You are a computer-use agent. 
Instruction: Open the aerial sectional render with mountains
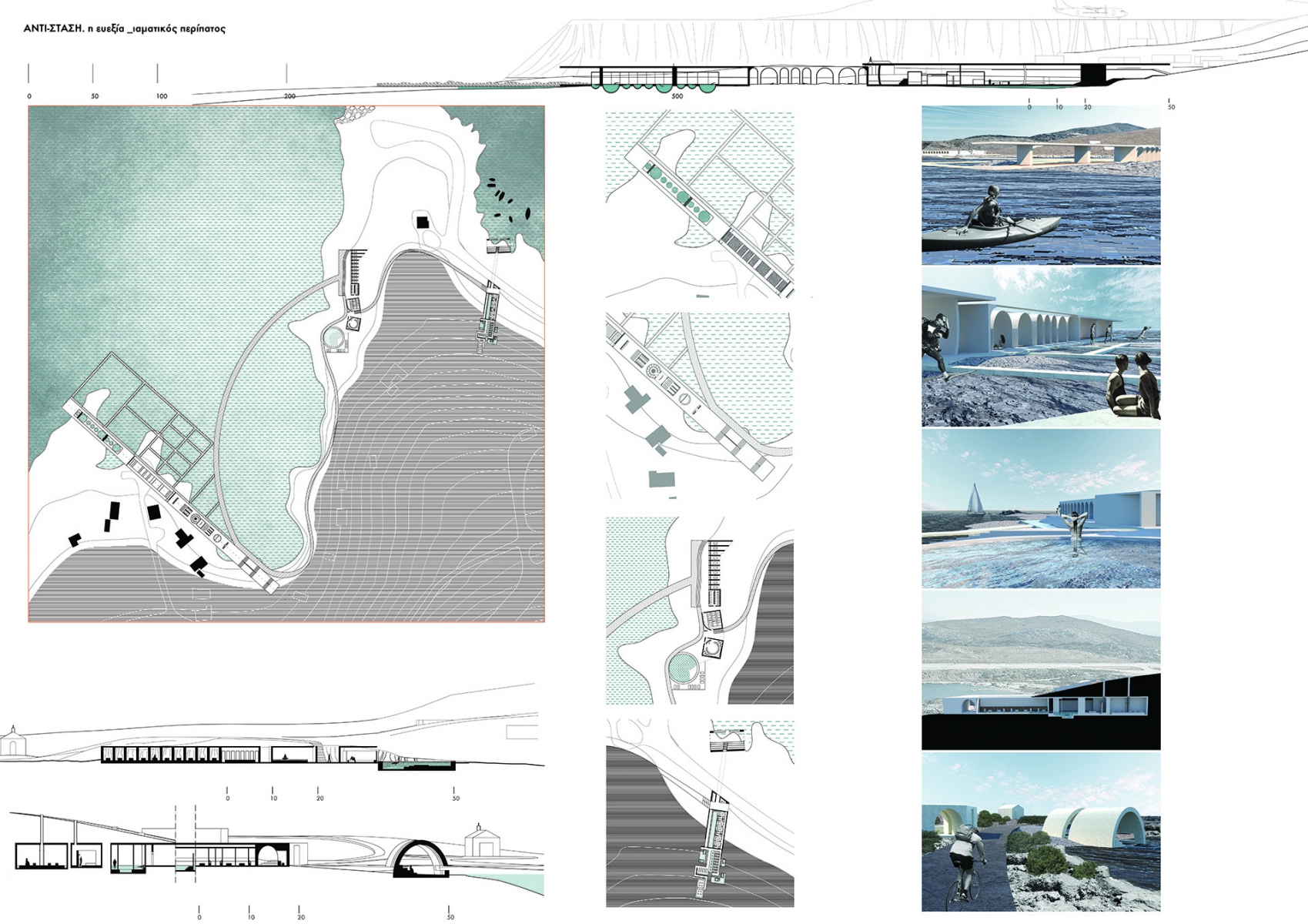1041,670
